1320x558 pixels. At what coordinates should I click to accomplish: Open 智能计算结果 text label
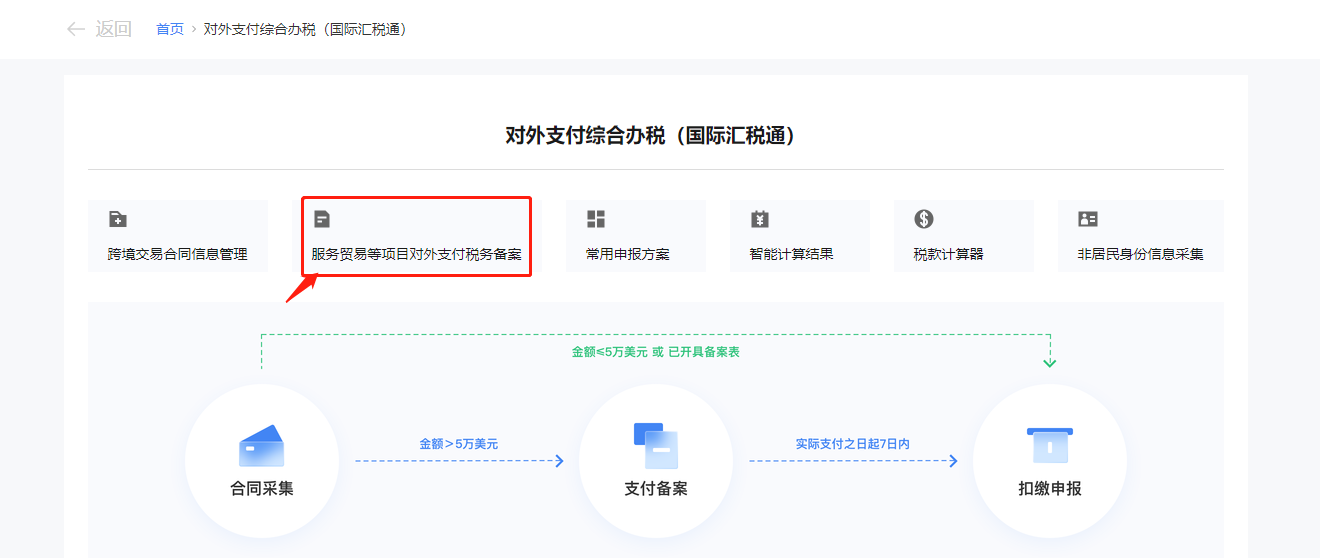pos(791,254)
